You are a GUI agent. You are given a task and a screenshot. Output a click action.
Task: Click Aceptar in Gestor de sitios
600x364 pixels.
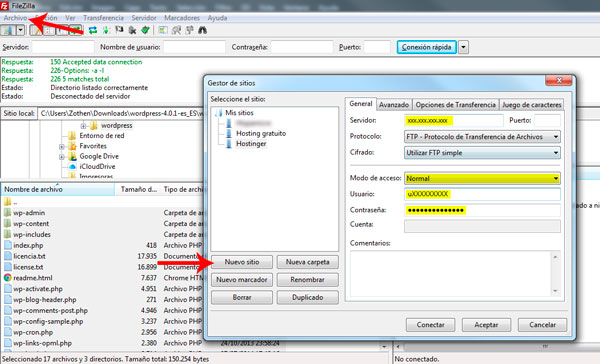click(x=486, y=325)
